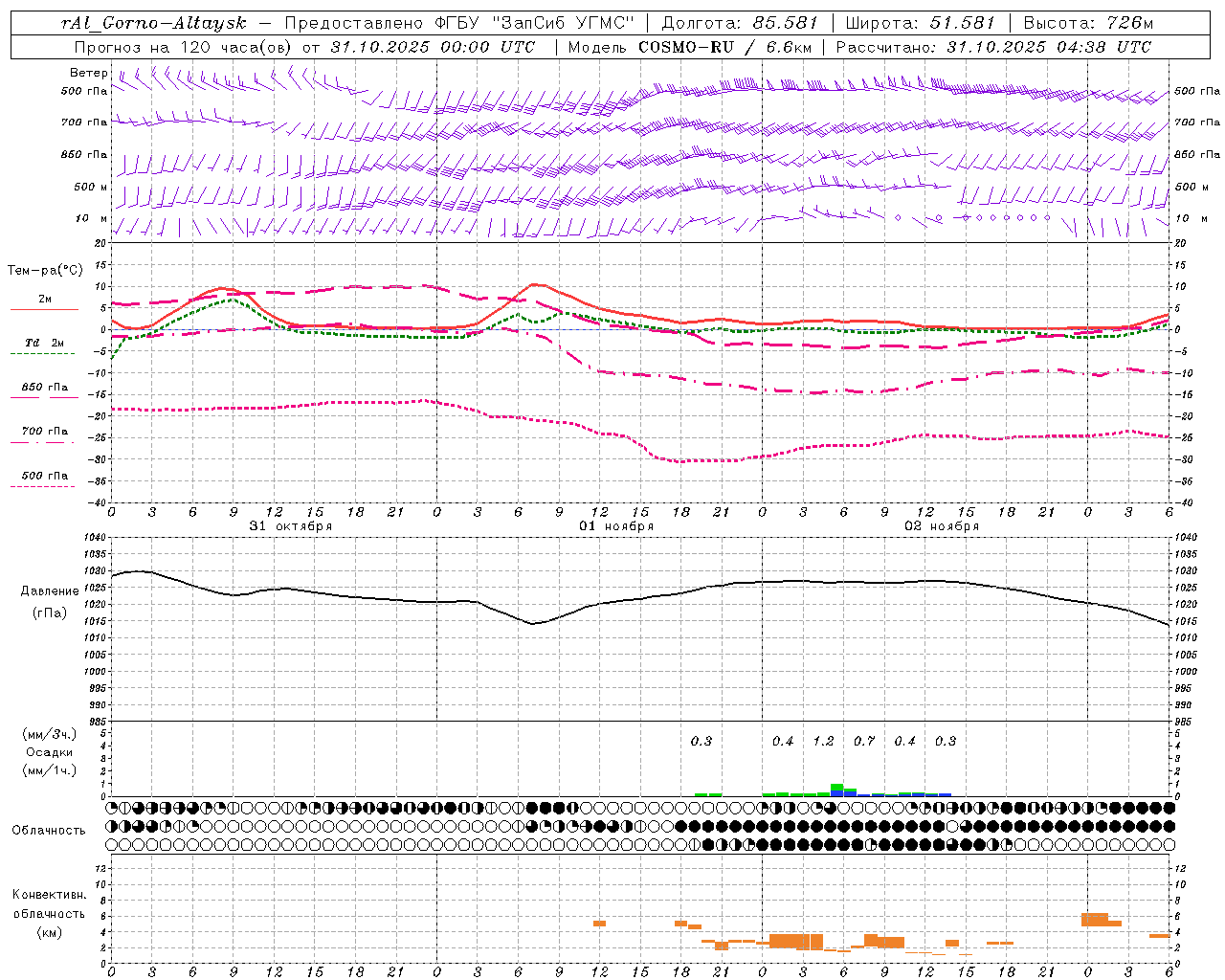Click the 1.2 precipitation amount value
This screenshot has height=980, width=1225.
(823, 742)
